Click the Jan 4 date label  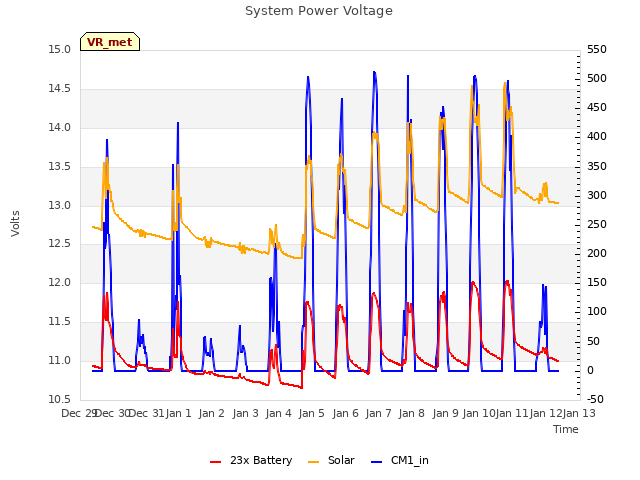click(278, 413)
